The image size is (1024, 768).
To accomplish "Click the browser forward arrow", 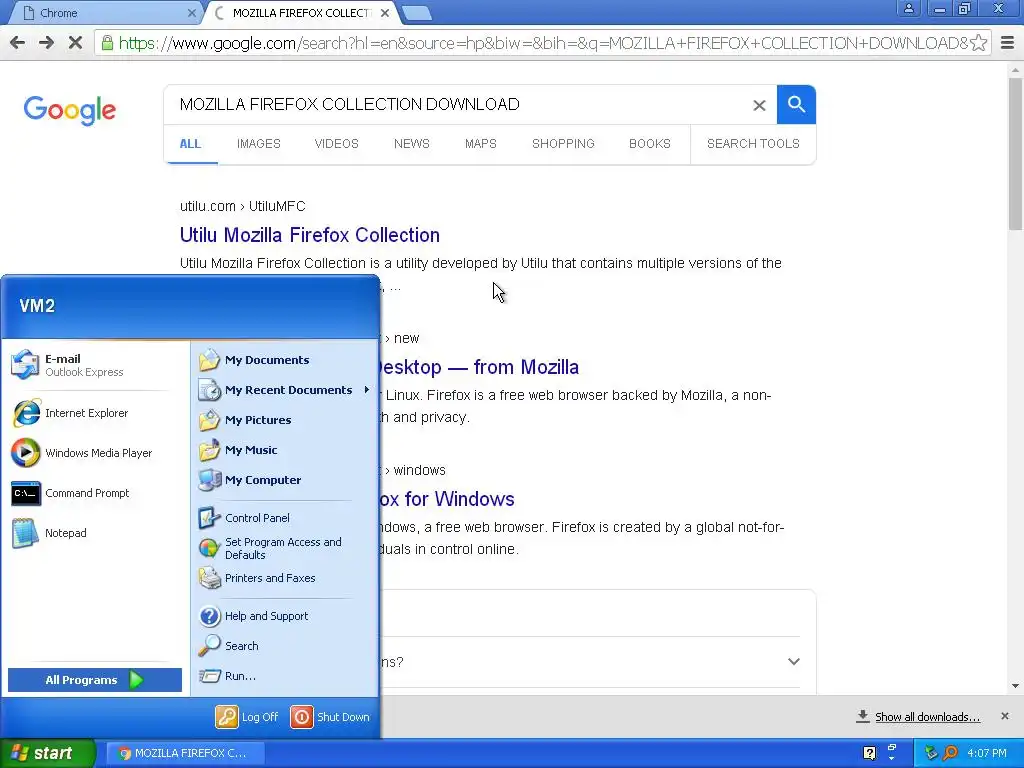I will coord(46,43).
